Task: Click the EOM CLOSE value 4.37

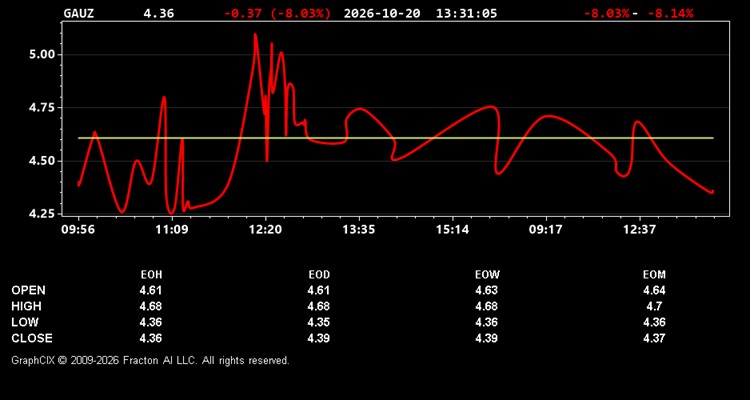Action: pyautogui.click(x=654, y=338)
